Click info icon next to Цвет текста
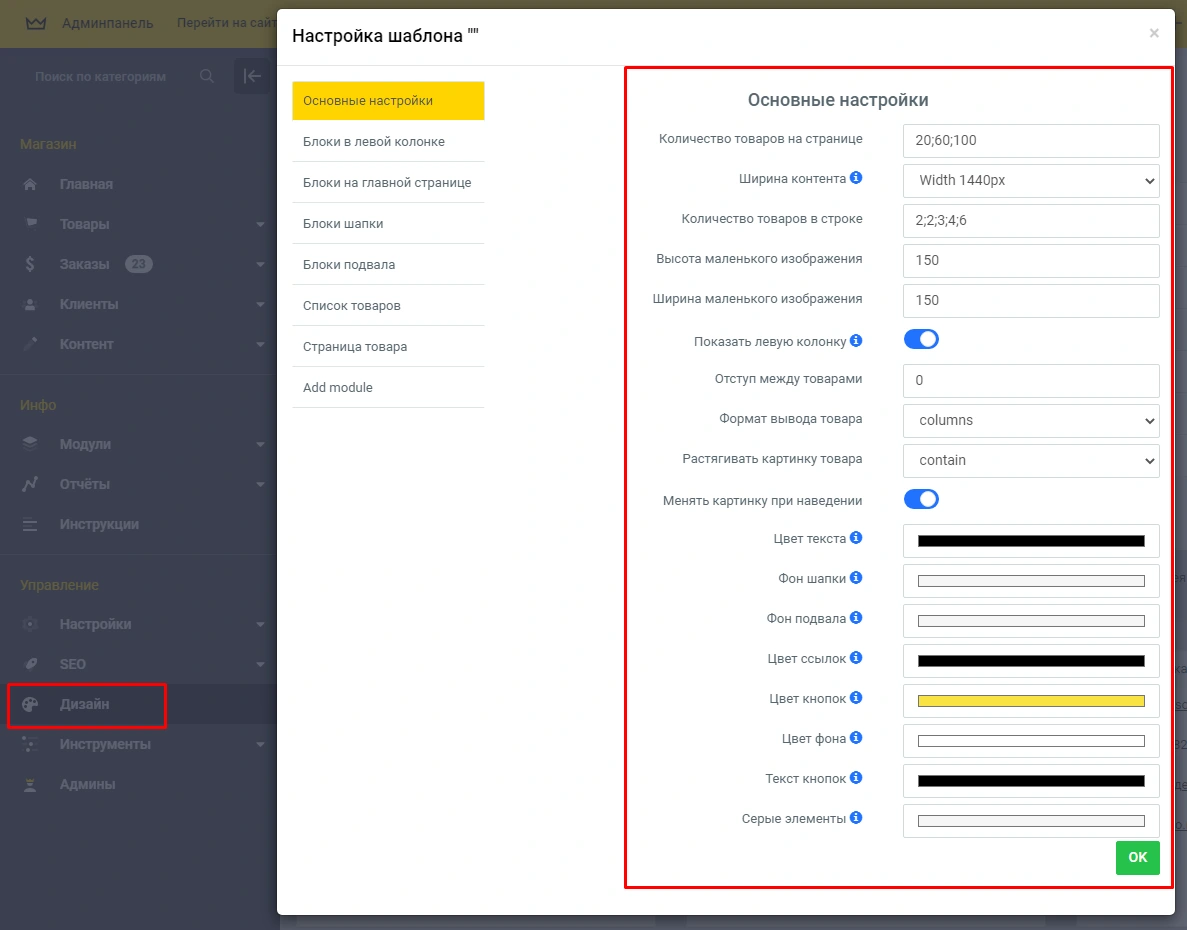Screen dimensions: 1187x930 856,538
